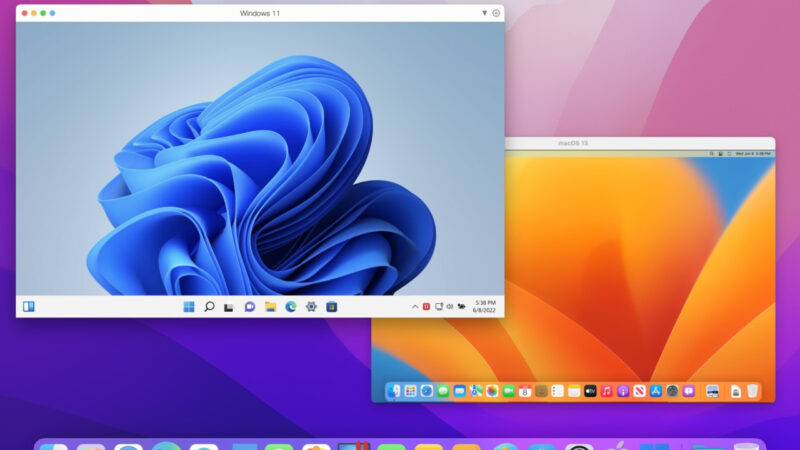Screen dimensions: 800x450
Task: Open Contacts in the macOS 13 dock
Action: click(x=541, y=391)
